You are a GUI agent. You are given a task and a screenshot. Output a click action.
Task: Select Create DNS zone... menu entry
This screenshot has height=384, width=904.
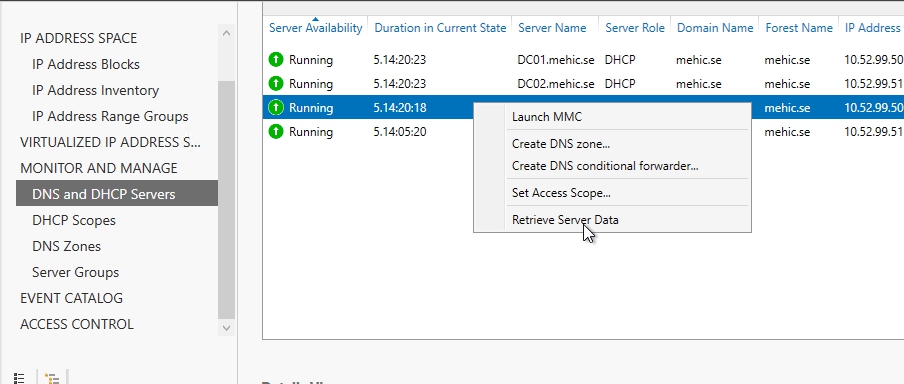(x=561, y=144)
